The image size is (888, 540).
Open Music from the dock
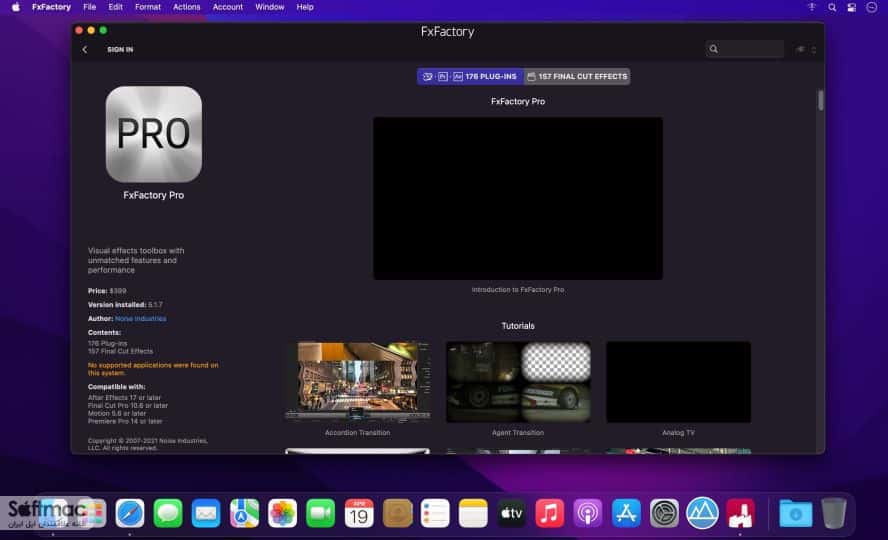[550, 513]
